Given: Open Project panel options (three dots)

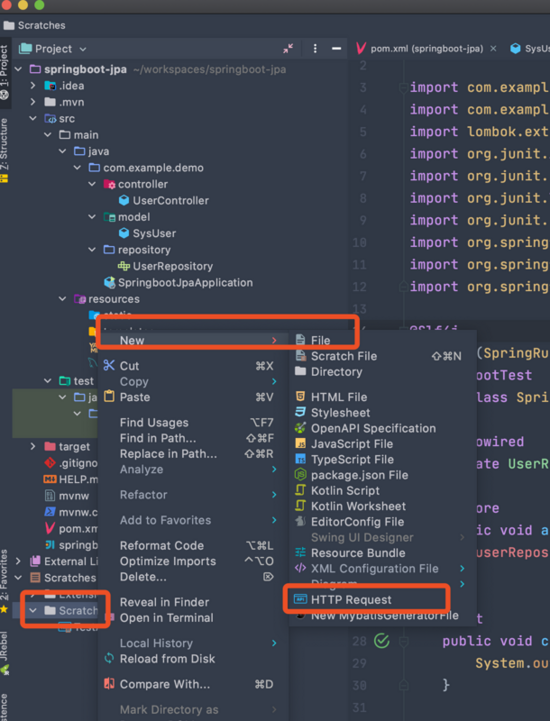Looking at the screenshot, I should (x=315, y=48).
